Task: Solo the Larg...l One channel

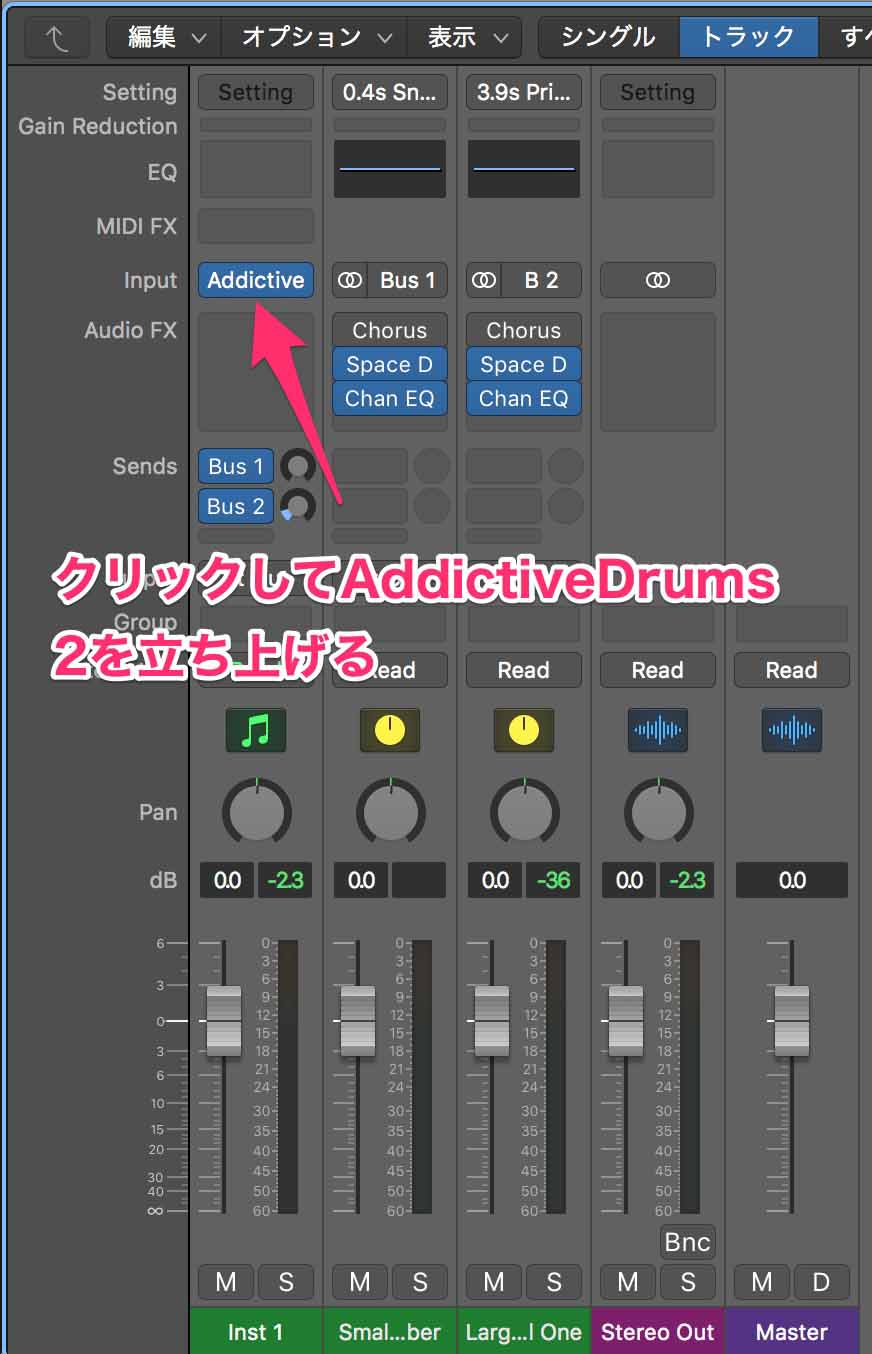Action: tap(554, 1282)
